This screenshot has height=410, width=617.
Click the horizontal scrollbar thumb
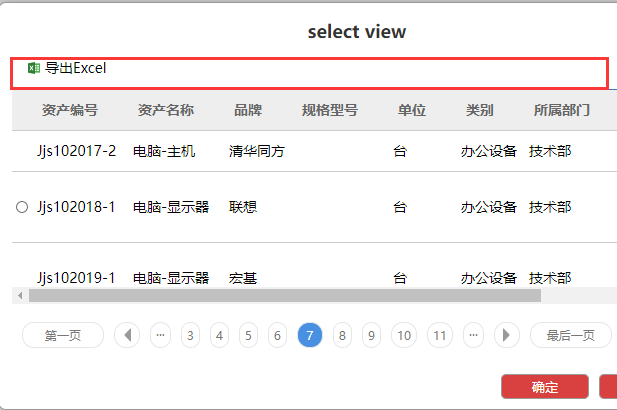(x=284, y=296)
